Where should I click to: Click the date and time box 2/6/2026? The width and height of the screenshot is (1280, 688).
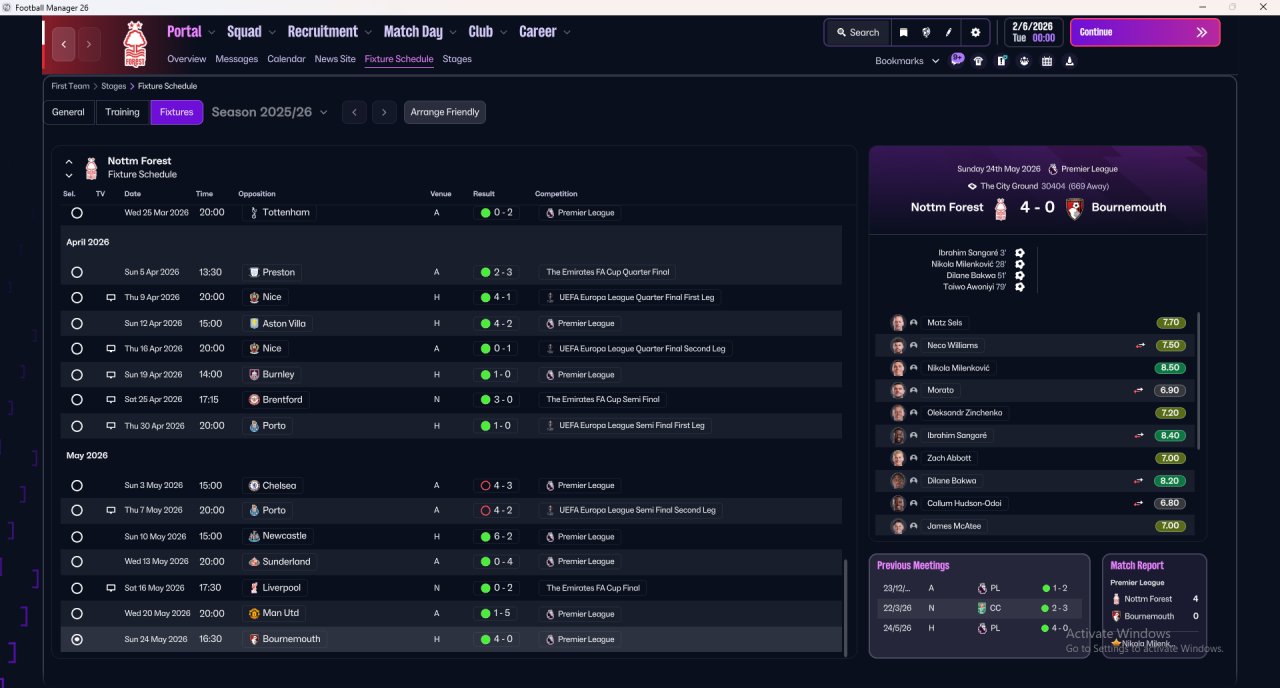1033,32
